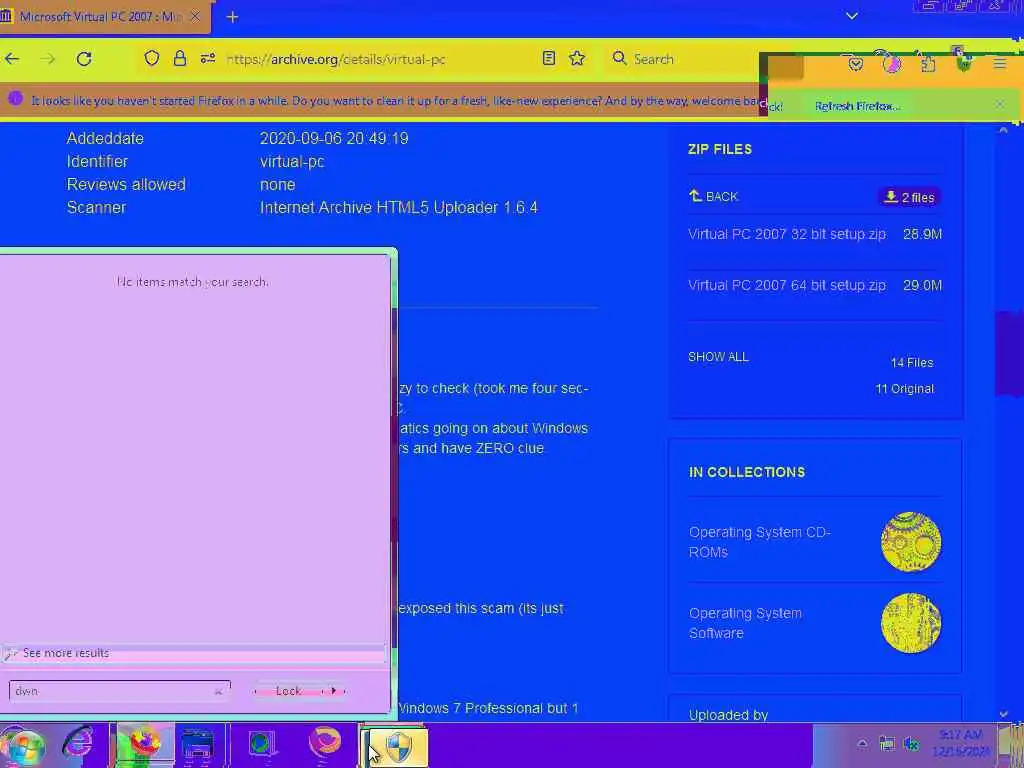Click the Firefox icon on the taskbar

[x=145, y=744]
